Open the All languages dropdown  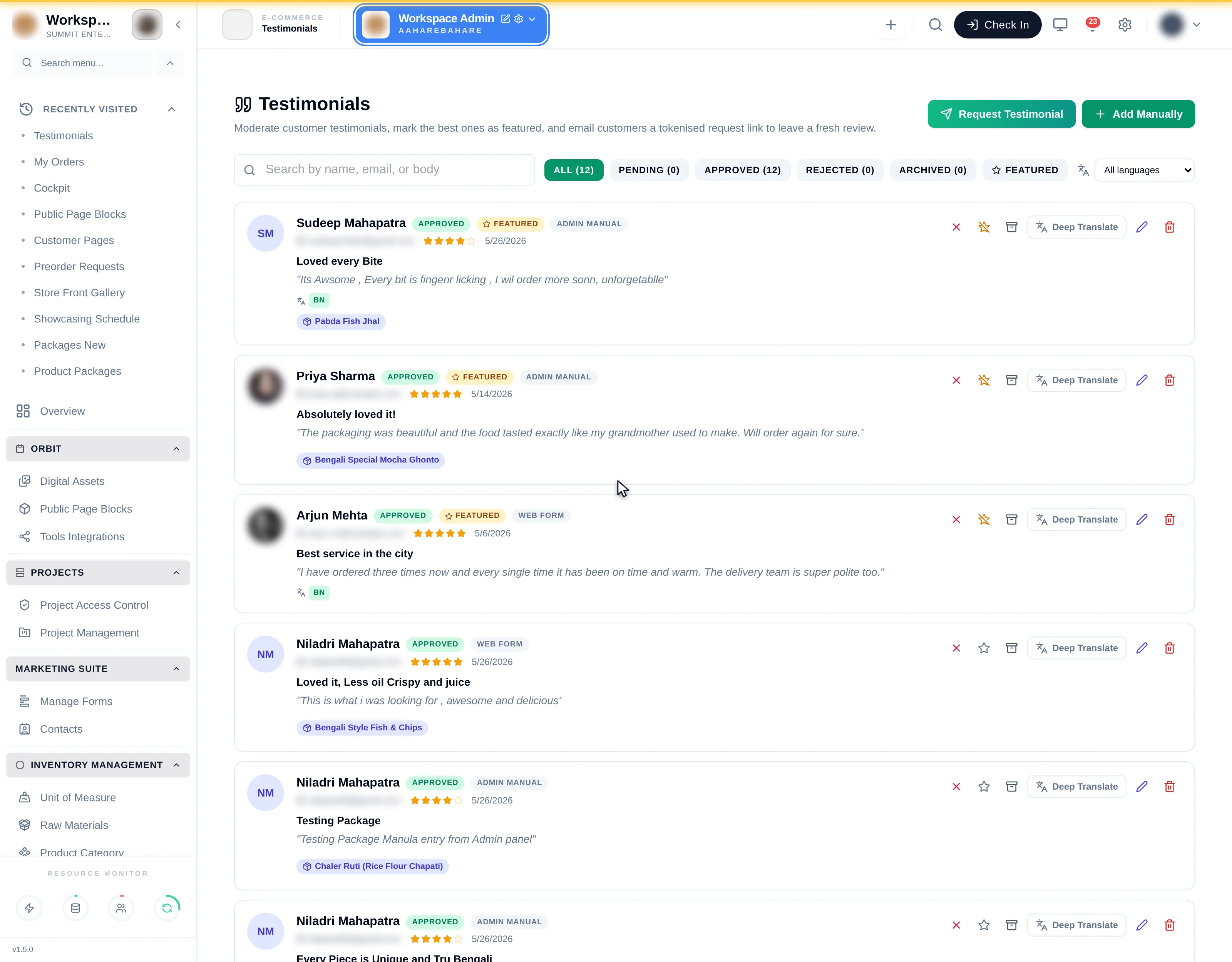1144,170
